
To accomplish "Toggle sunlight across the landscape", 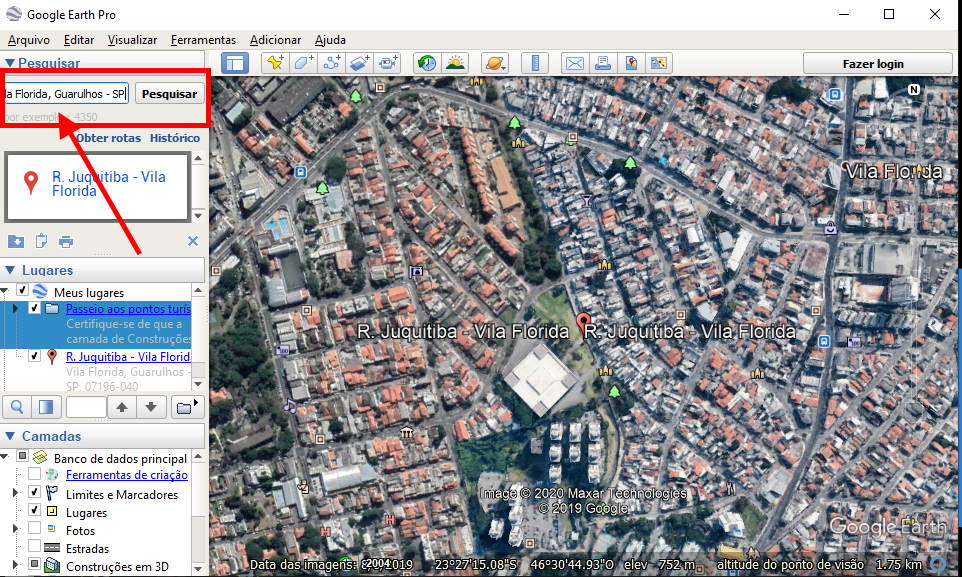I will tap(455, 63).
